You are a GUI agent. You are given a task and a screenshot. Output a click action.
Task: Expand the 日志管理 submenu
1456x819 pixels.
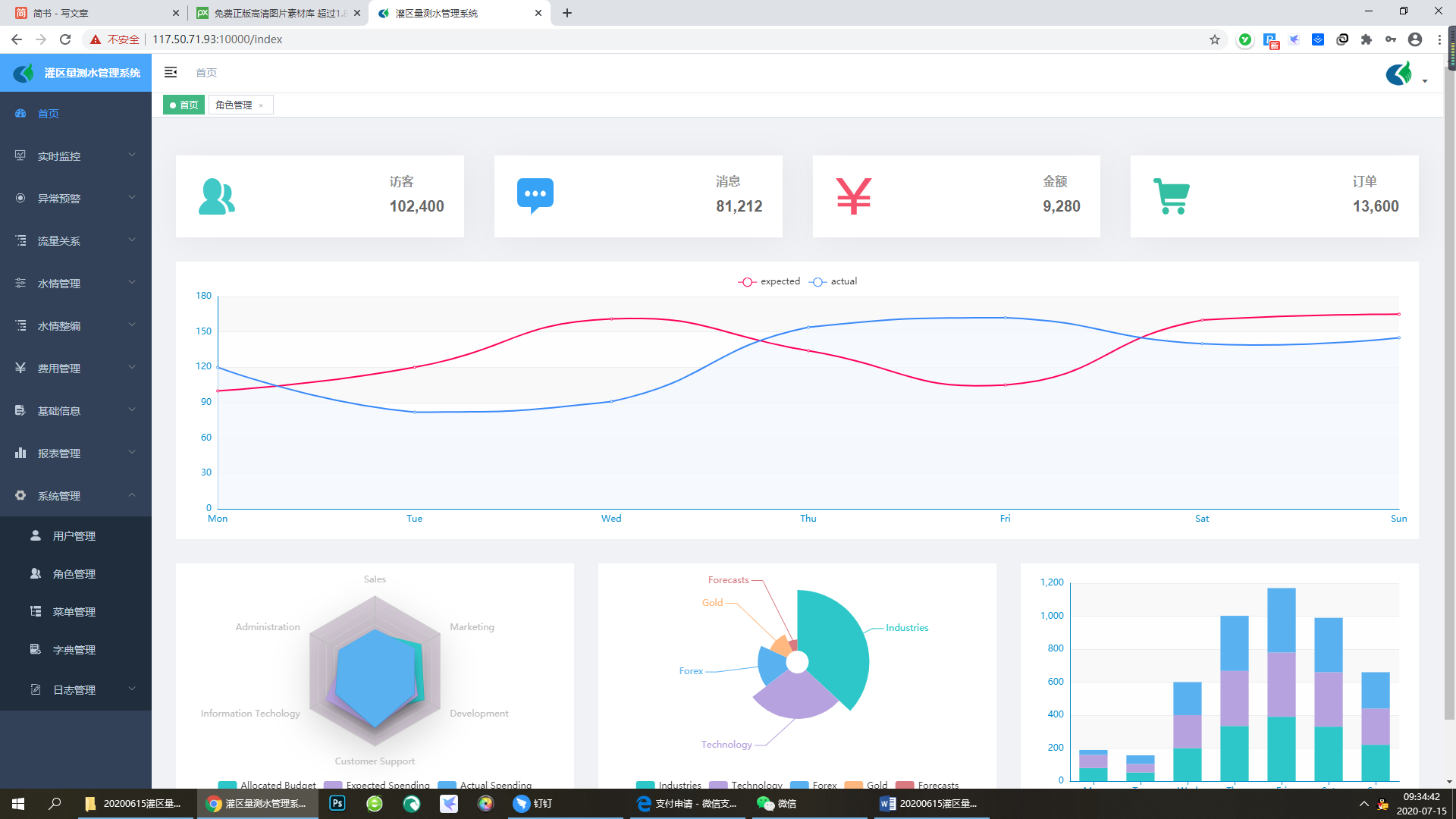(76, 690)
